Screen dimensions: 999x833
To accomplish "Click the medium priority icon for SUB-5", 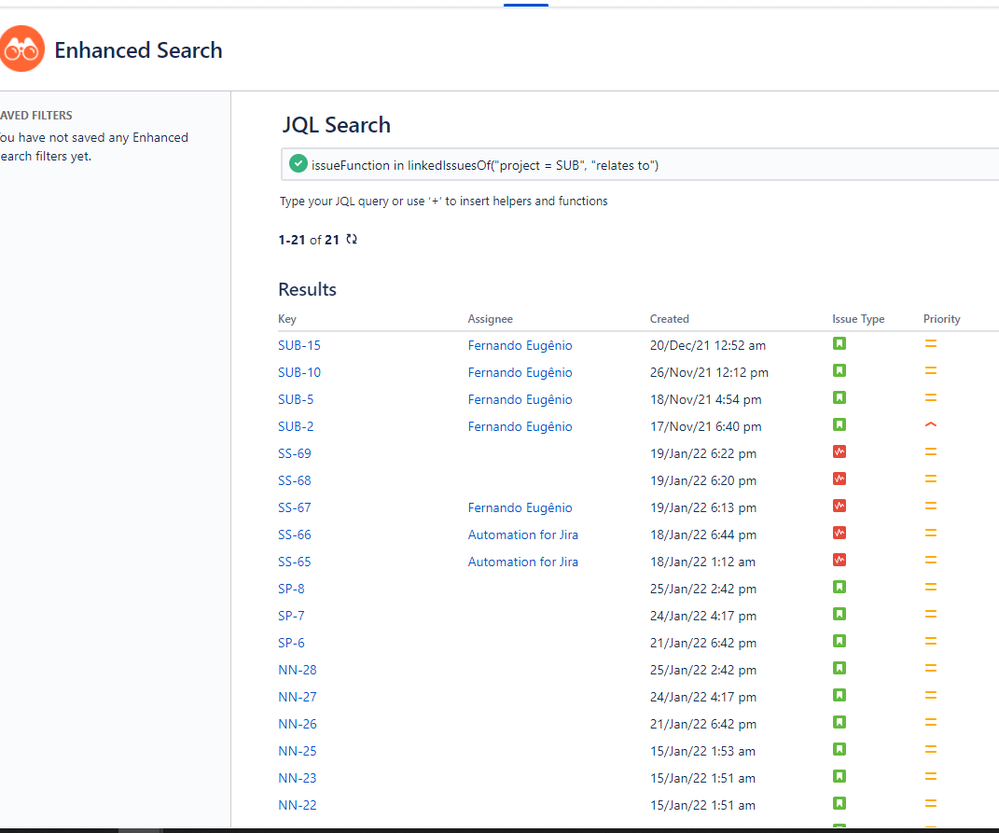I will click(x=931, y=398).
